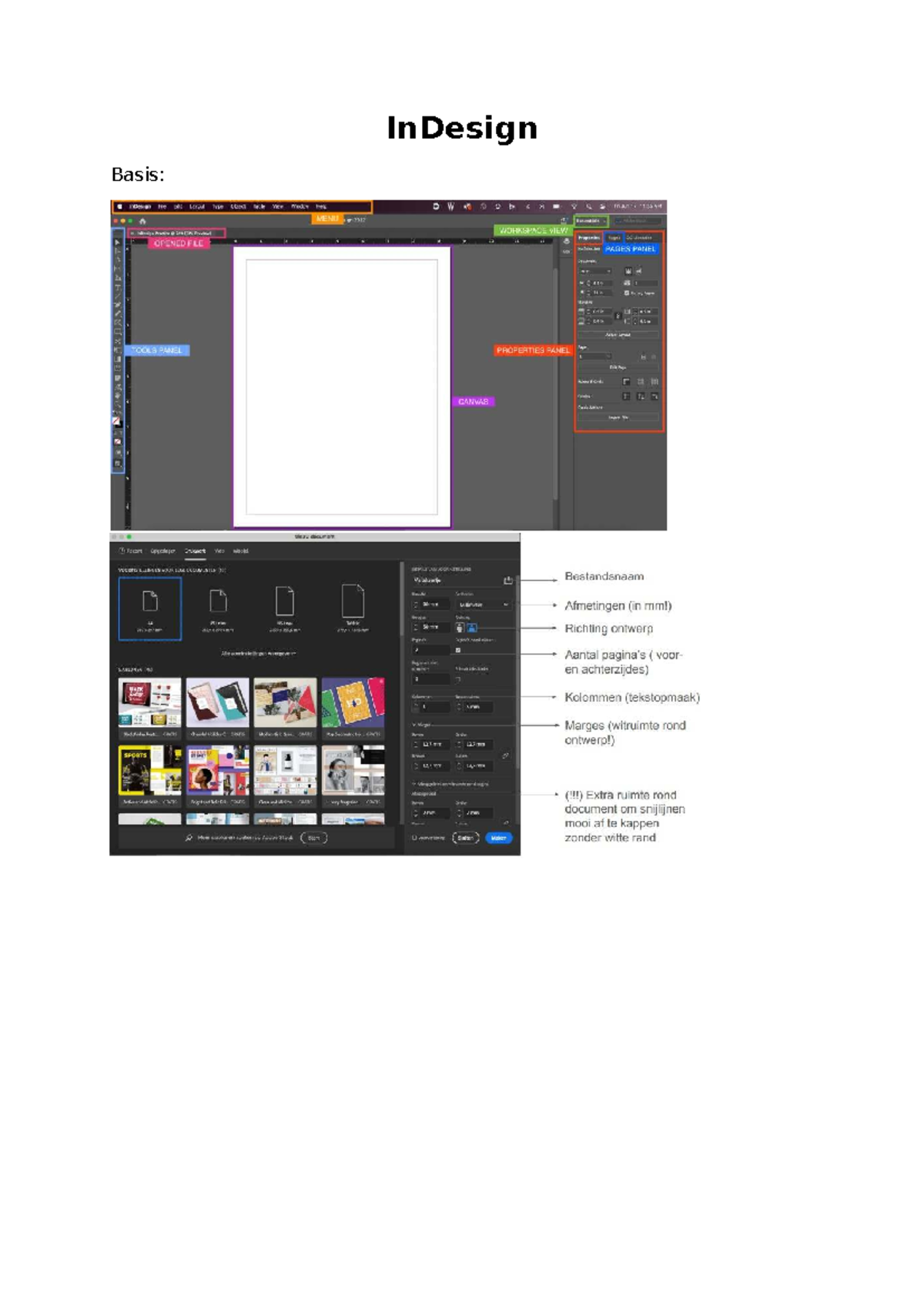The image size is (924, 1306).
Task: Click top bleed stepper in dialog
Action: click(x=416, y=813)
